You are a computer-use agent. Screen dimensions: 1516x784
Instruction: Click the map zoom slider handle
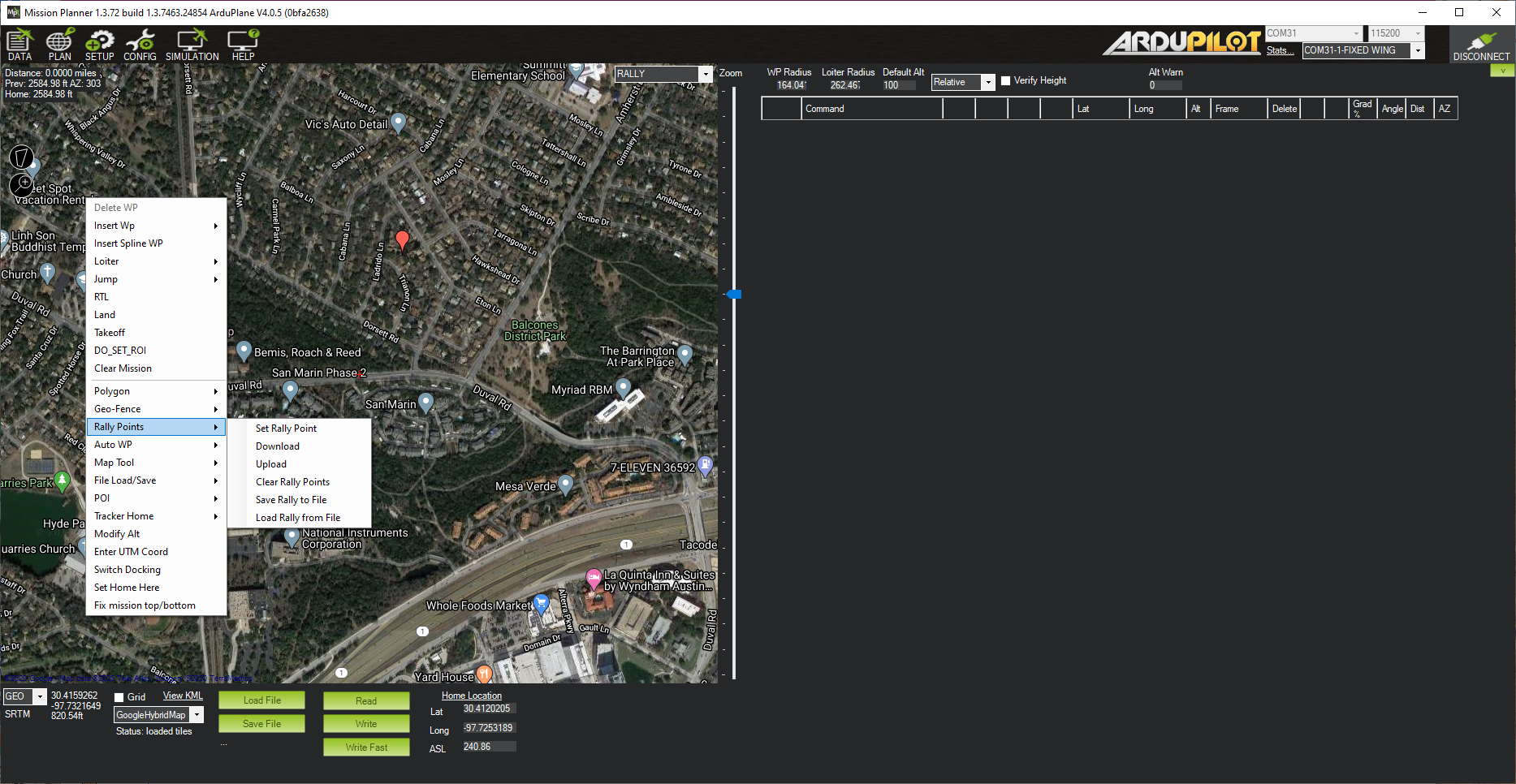click(x=734, y=295)
